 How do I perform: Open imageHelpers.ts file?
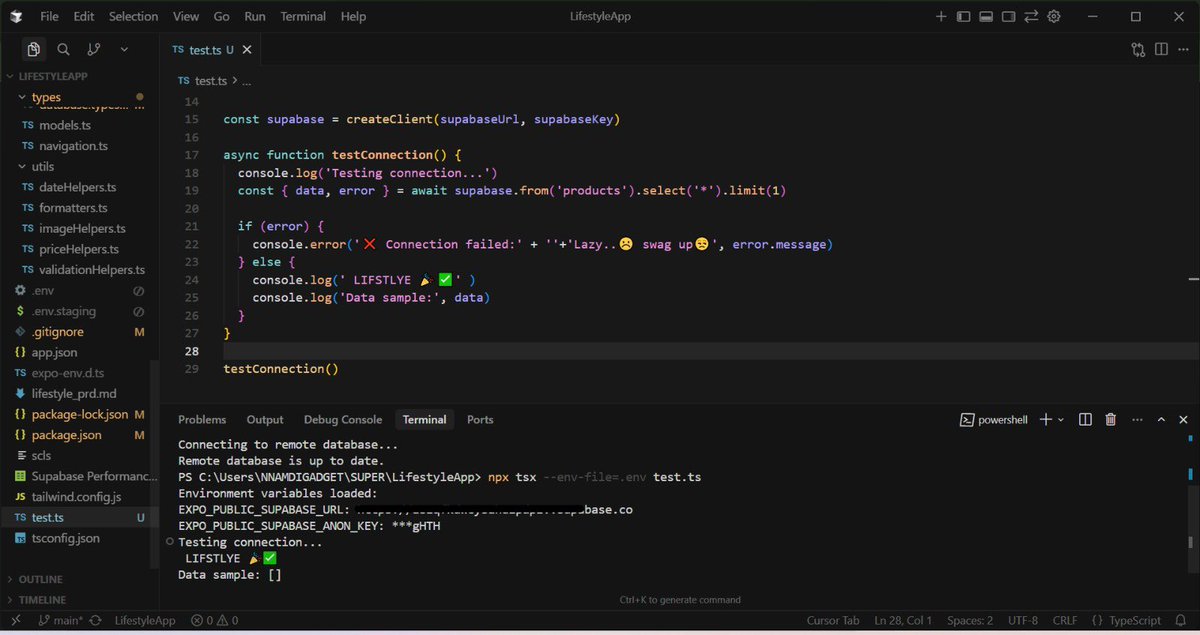pyautogui.click(x=80, y=228)
